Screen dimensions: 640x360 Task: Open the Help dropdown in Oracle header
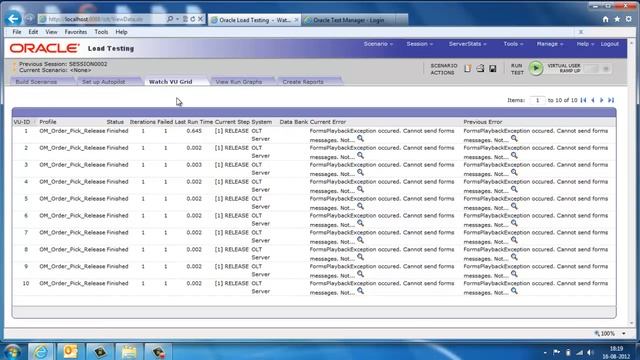585,44
